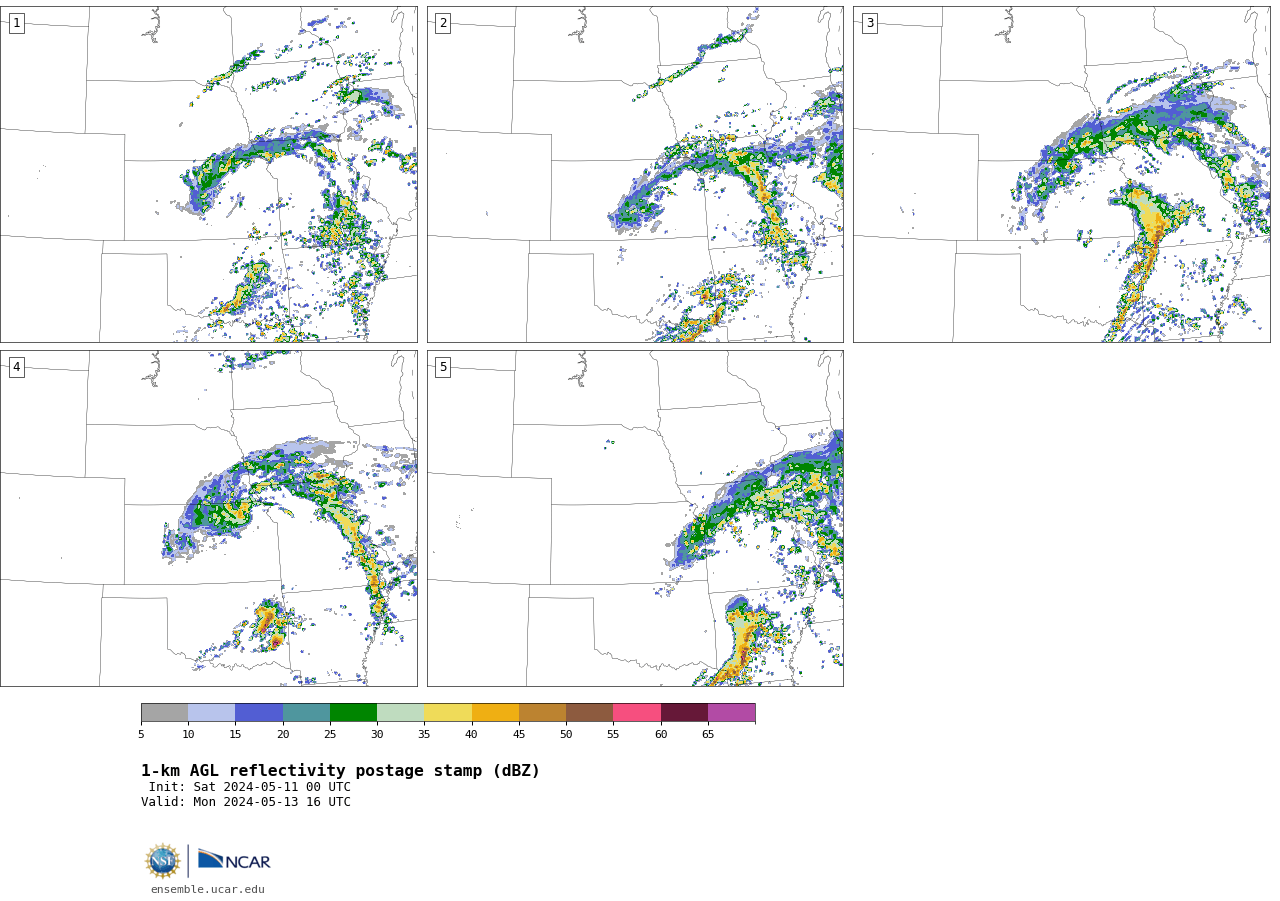1280x901 pixels.
Task: Click the pink 55-60 dBZ swatch
Action: [637, 712]
